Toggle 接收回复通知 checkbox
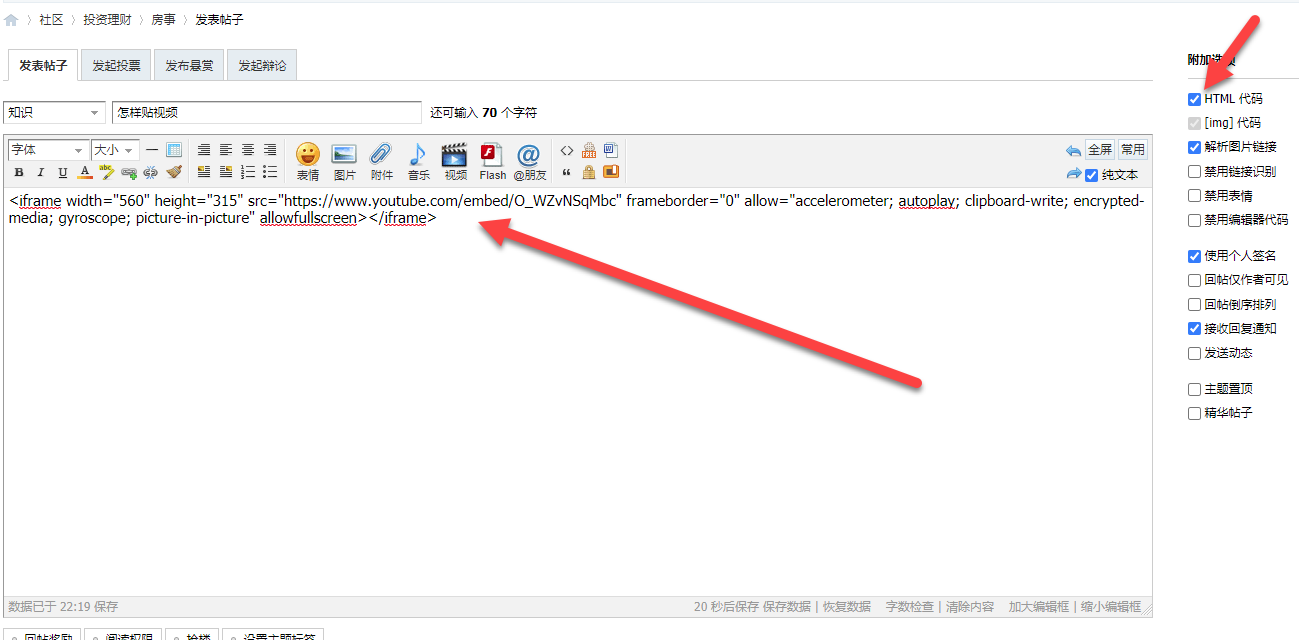This screenshot has width=1299, height=640. tap(1194, 328)
